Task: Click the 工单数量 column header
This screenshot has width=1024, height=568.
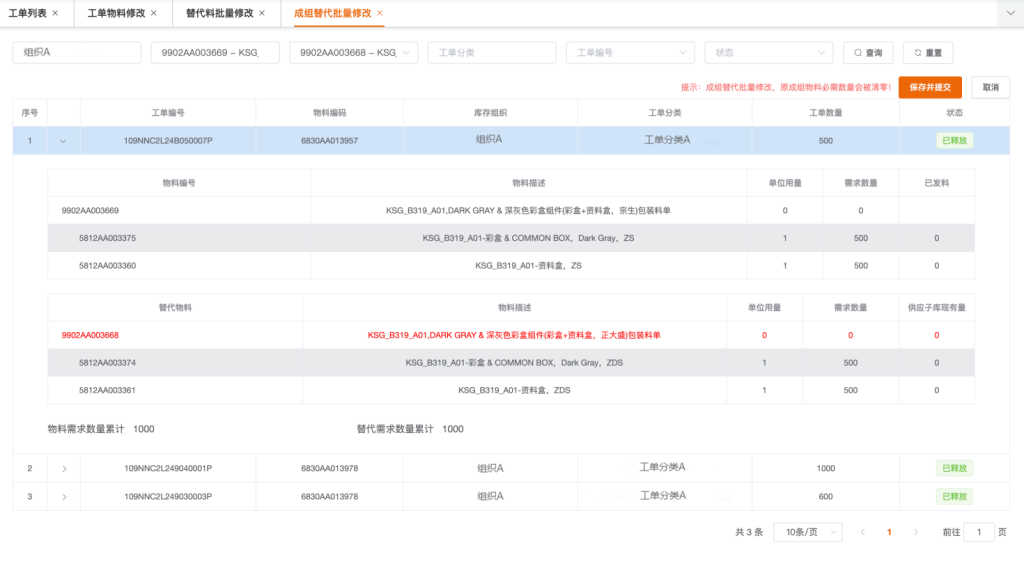Action: coord(825,113)
